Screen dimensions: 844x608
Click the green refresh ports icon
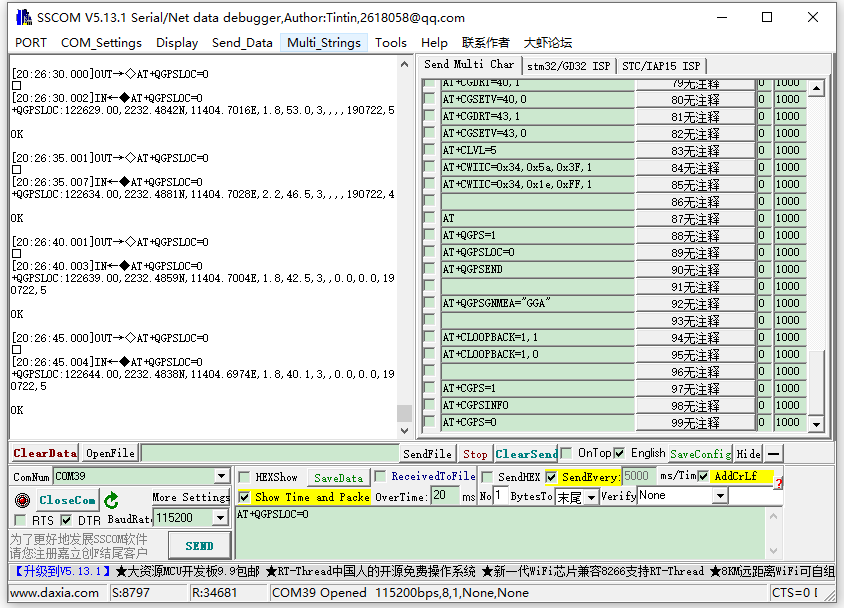pyautogui.click(x=111, y=500)
